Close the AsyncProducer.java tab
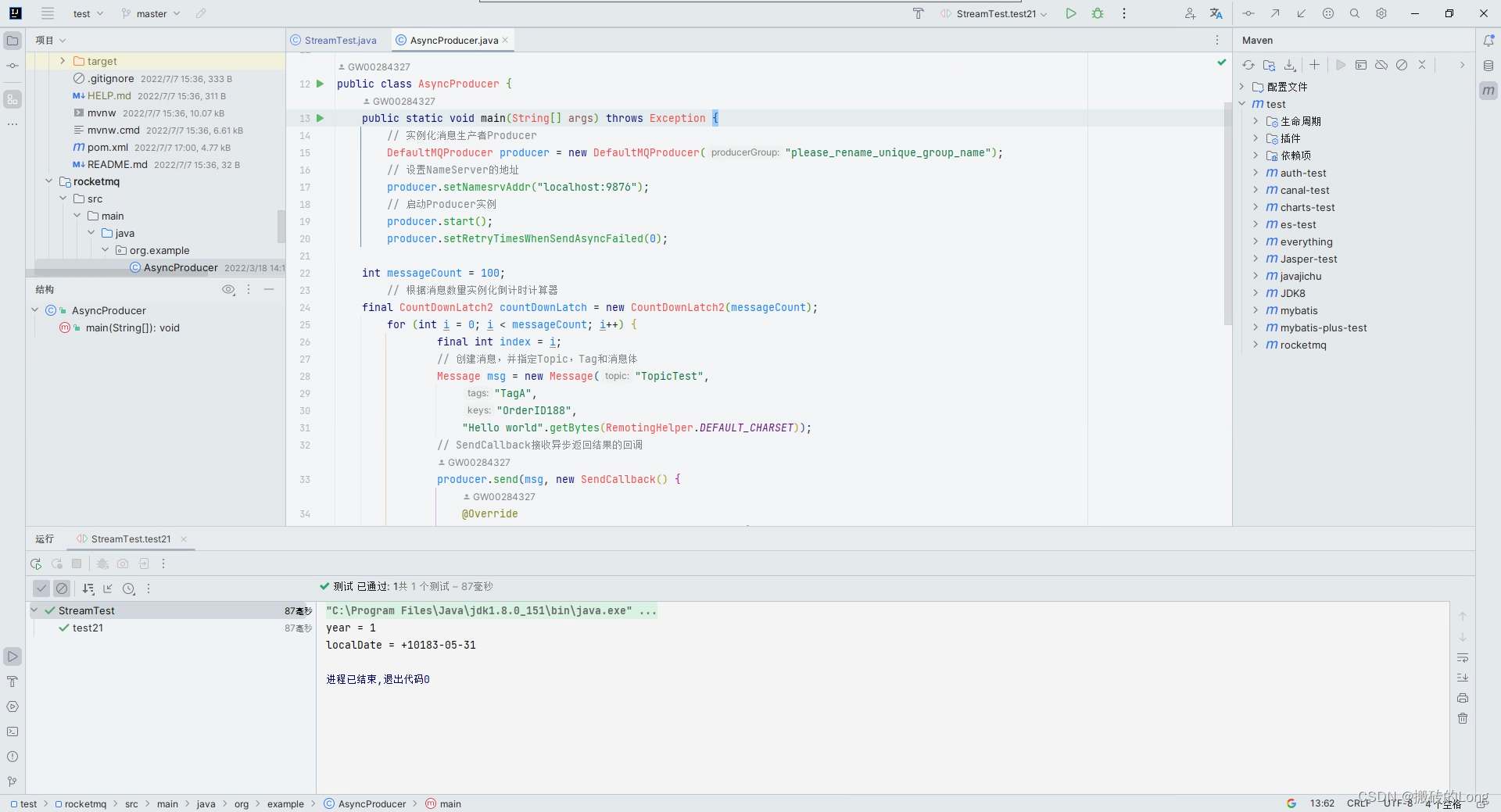1501x812 pixels. 505,40
